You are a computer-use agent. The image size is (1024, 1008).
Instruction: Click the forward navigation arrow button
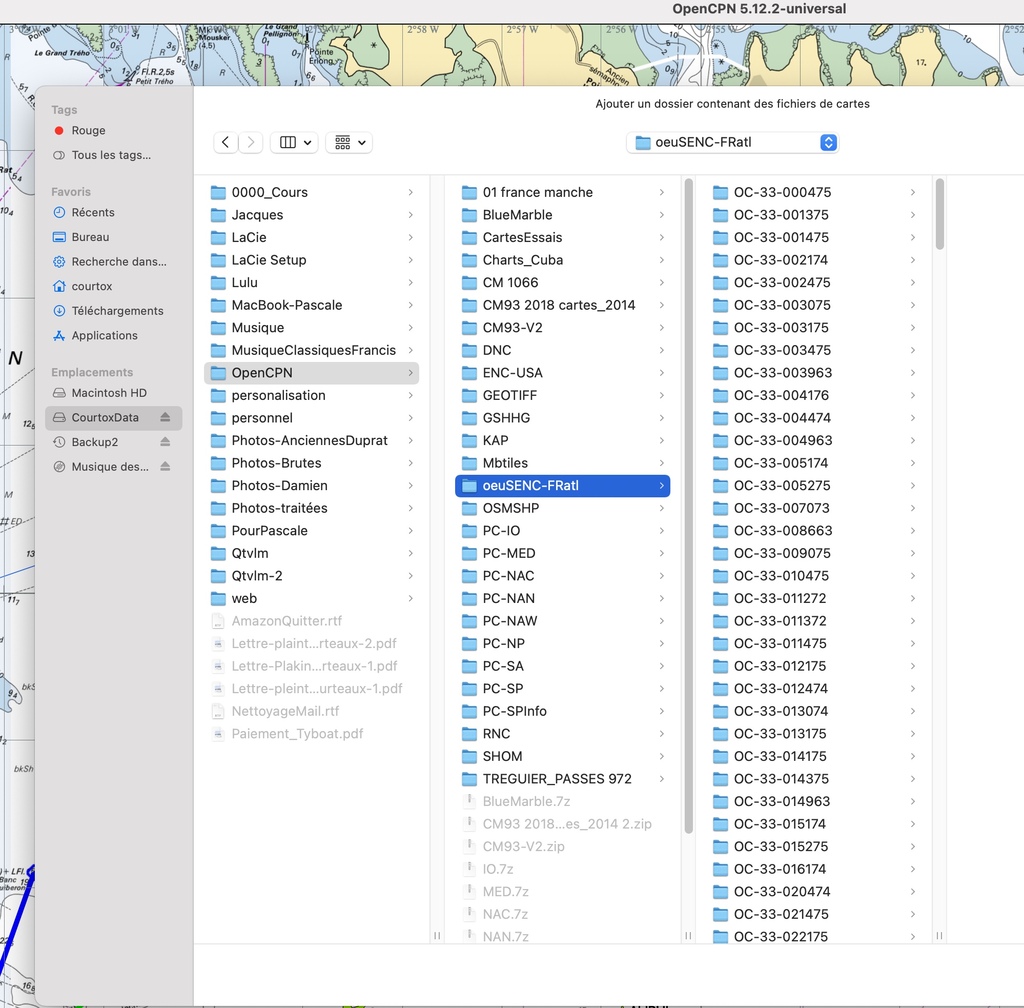252,143
